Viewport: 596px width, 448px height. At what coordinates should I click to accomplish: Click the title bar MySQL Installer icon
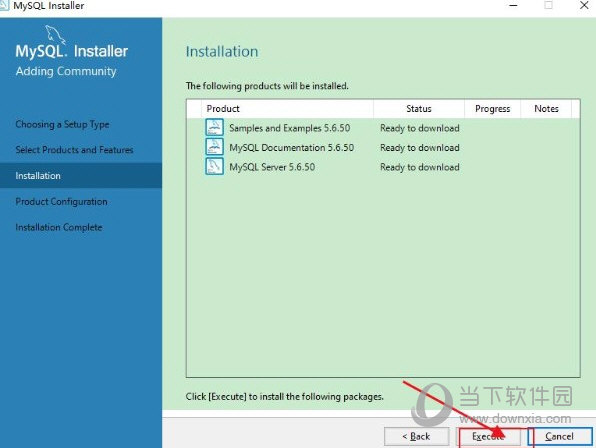pyautogui.click(x=4, y=5)
